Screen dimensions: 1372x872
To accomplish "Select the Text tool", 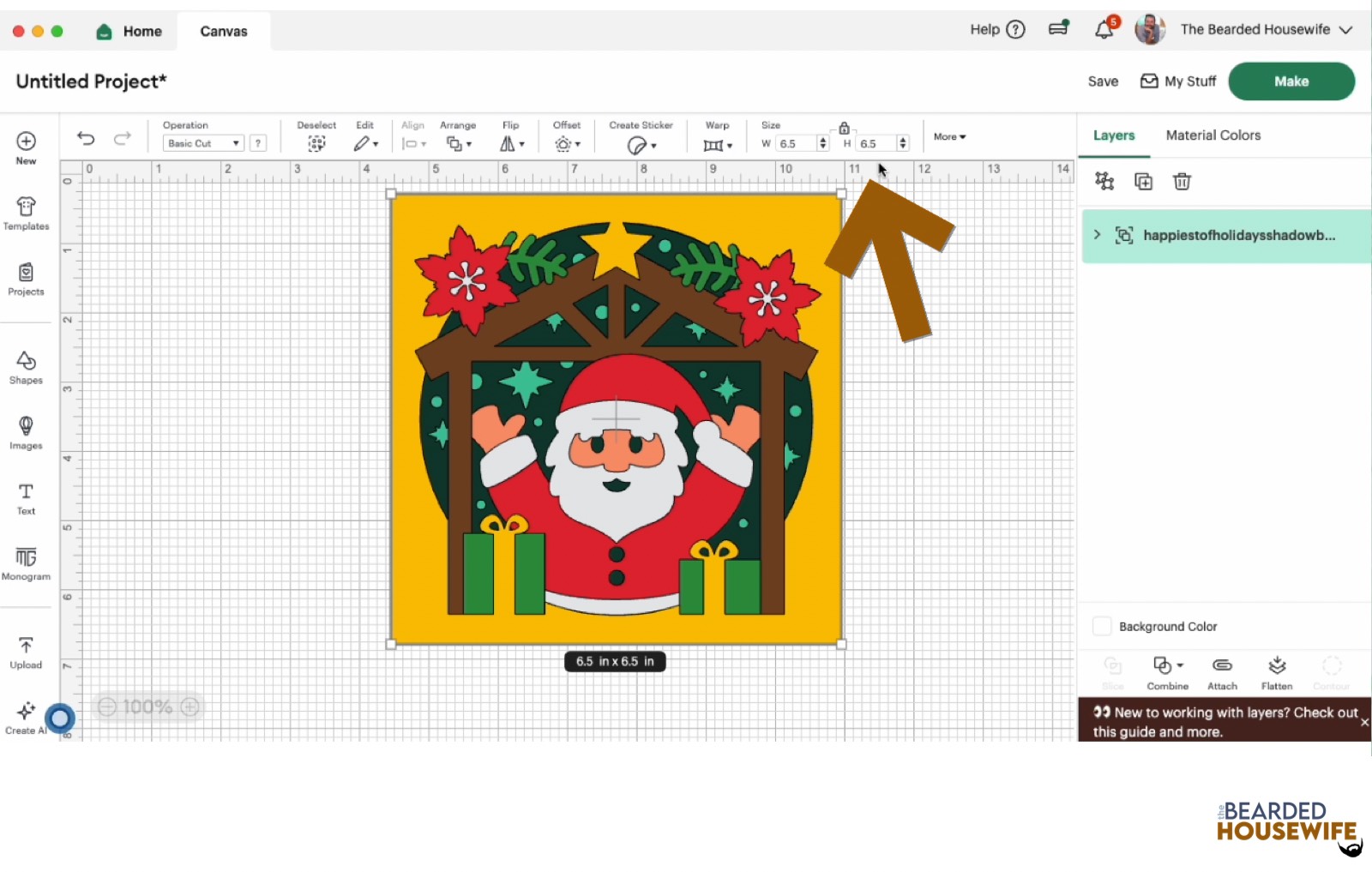I will (25, 497).
